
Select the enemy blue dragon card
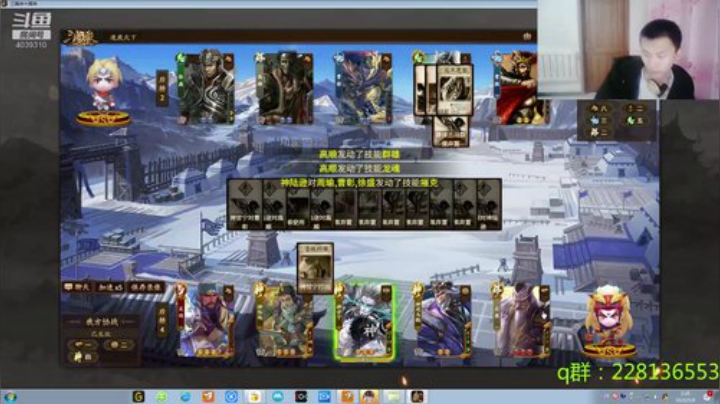pyautogui.click(x=363, y=88)
